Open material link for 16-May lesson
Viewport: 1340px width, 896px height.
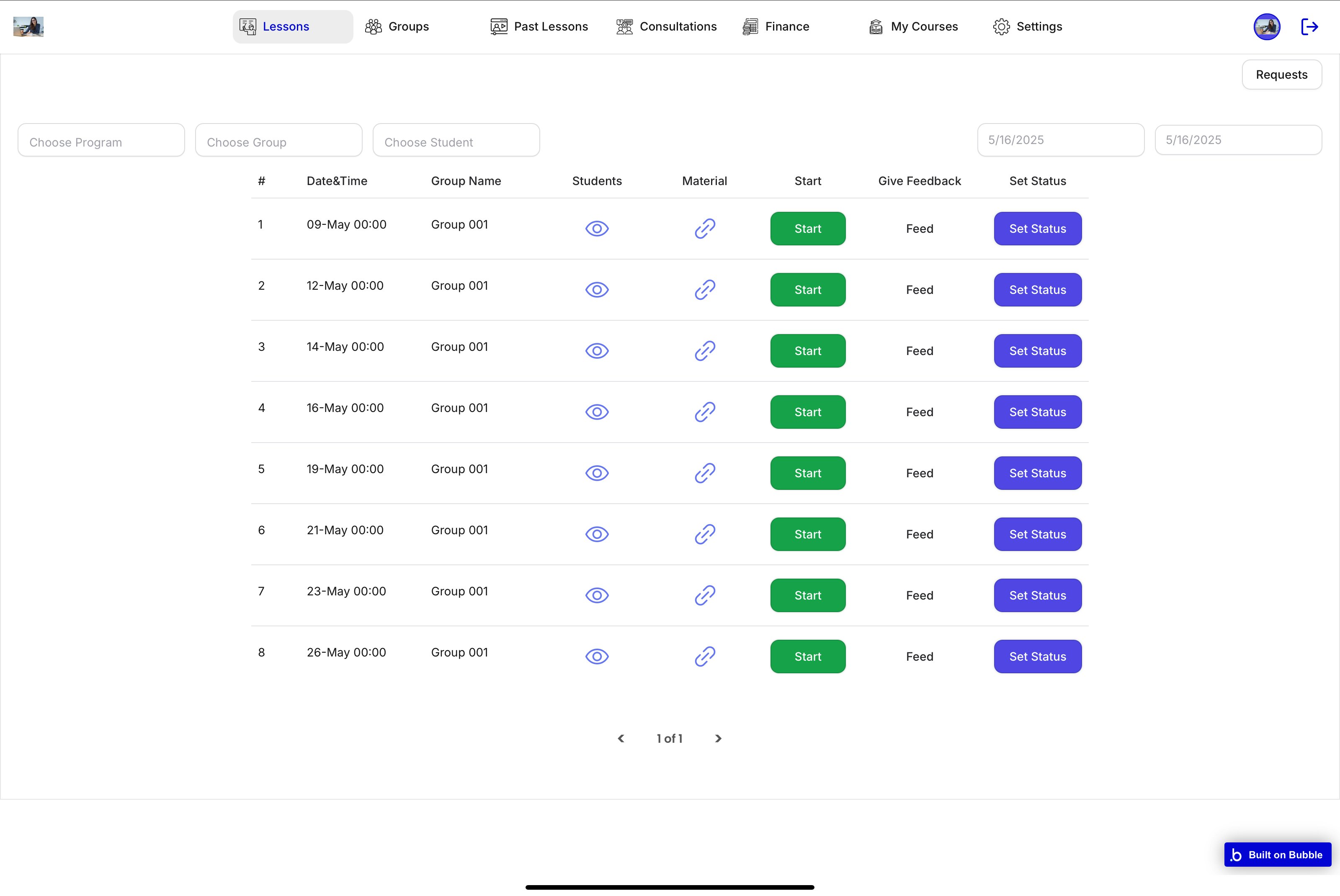tap(705, 412)
